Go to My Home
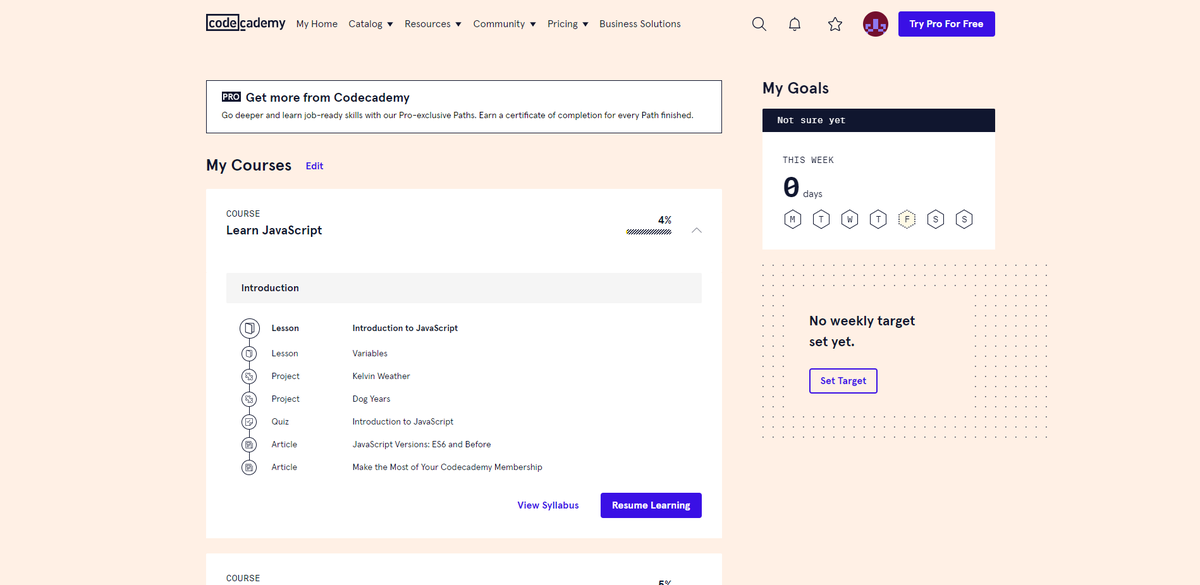The image size is (1200, 585). click(x=316, y=23)
